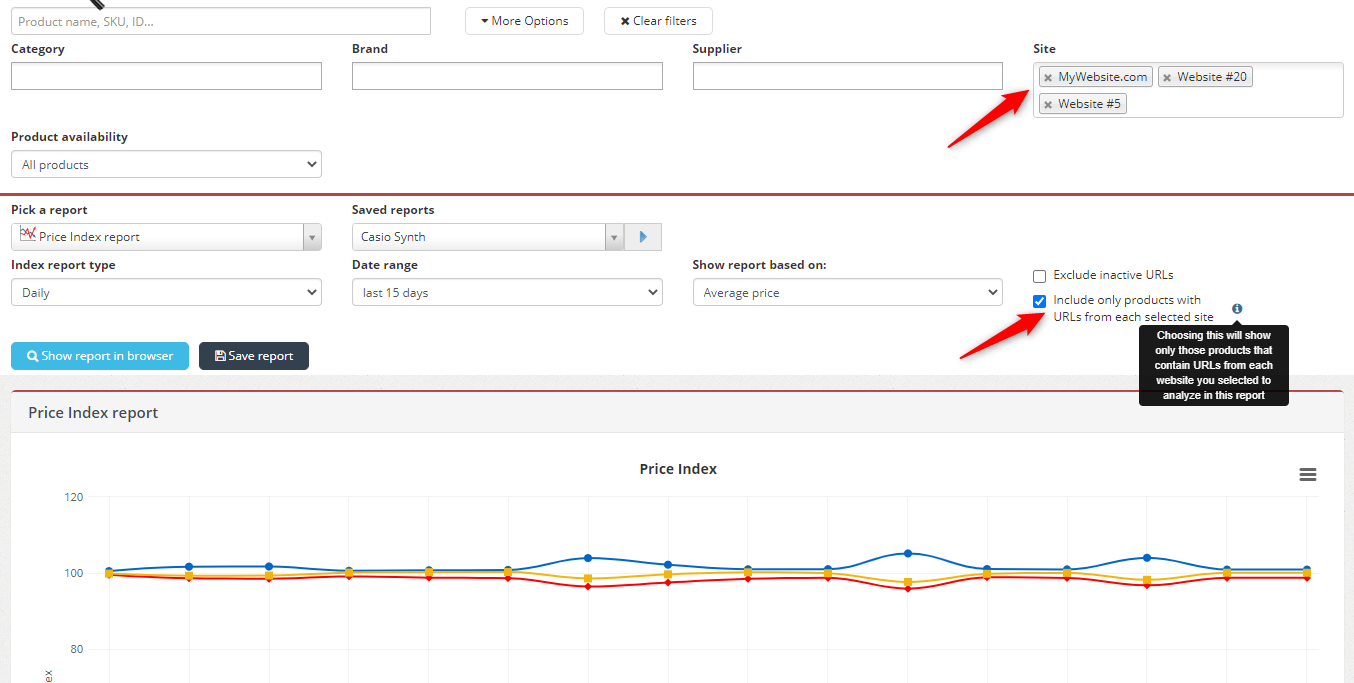Click the Supplier filter field

847,76
